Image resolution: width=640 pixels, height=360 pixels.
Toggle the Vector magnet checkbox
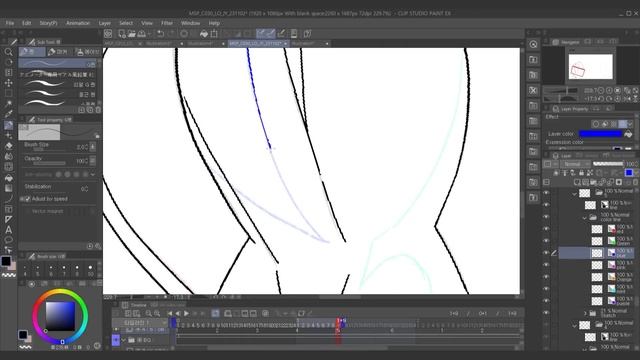click(28, 211)
